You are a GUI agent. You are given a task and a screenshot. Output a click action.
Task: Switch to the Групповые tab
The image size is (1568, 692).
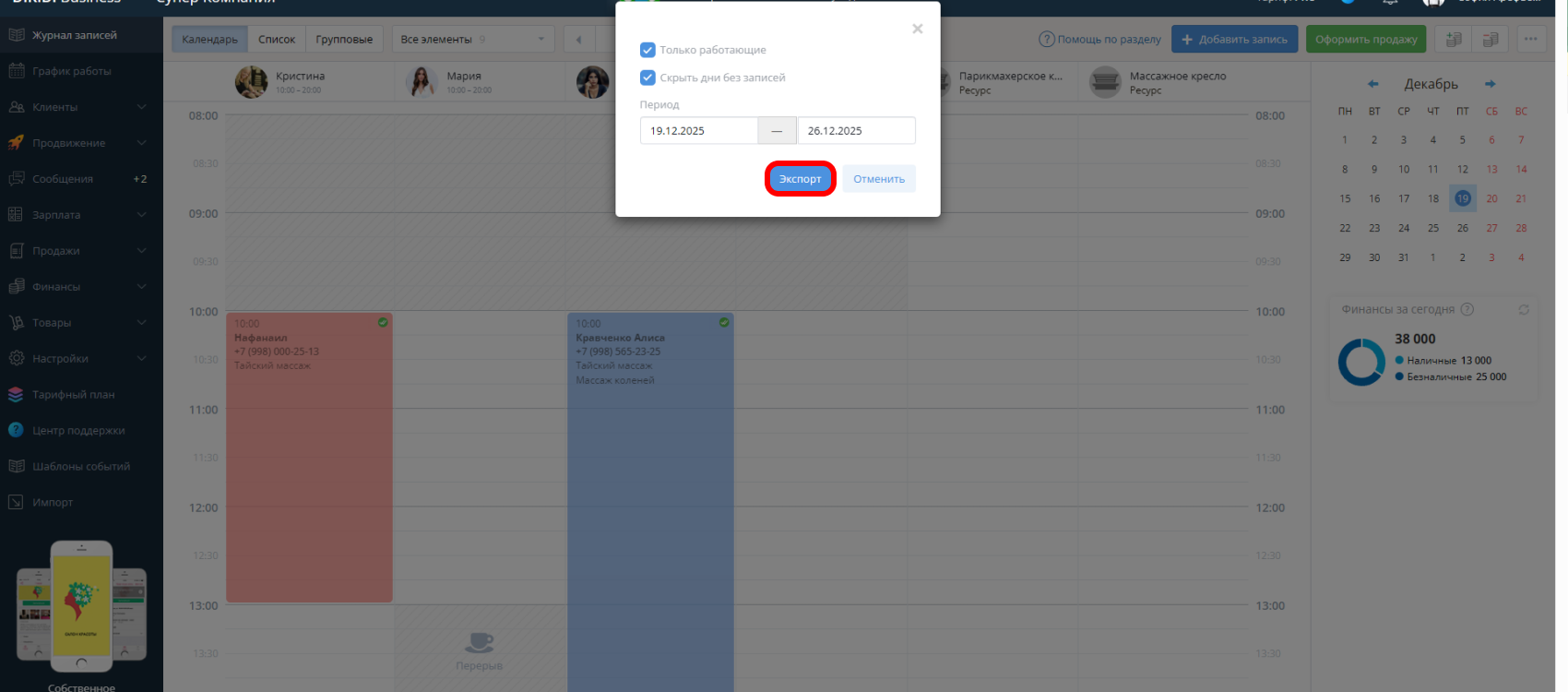click(344, 39)
